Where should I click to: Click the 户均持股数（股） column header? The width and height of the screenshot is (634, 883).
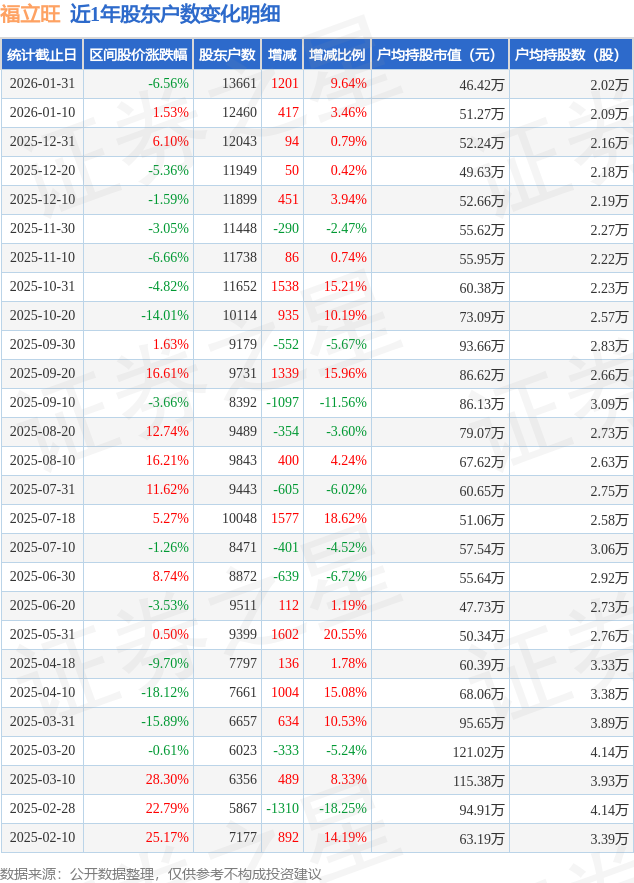[570, 55]
